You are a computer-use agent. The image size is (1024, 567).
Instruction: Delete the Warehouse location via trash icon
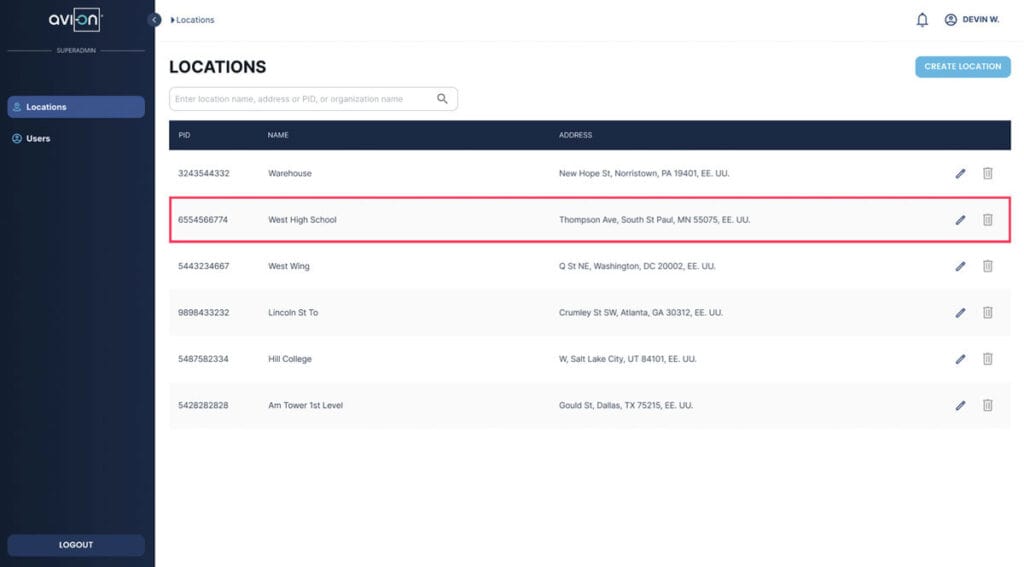click(987, 173)
